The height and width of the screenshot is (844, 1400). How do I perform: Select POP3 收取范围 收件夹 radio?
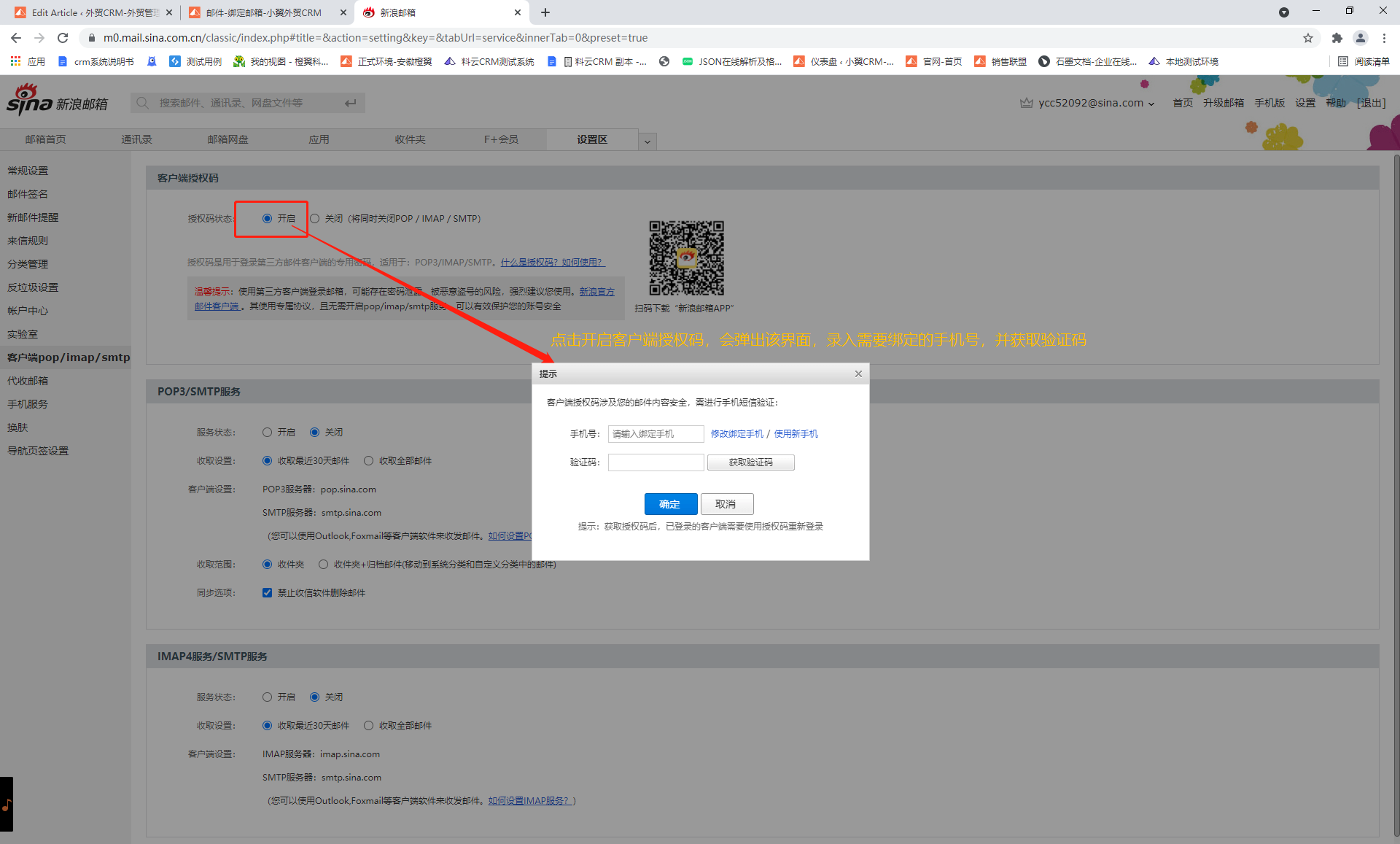point(268,565)
